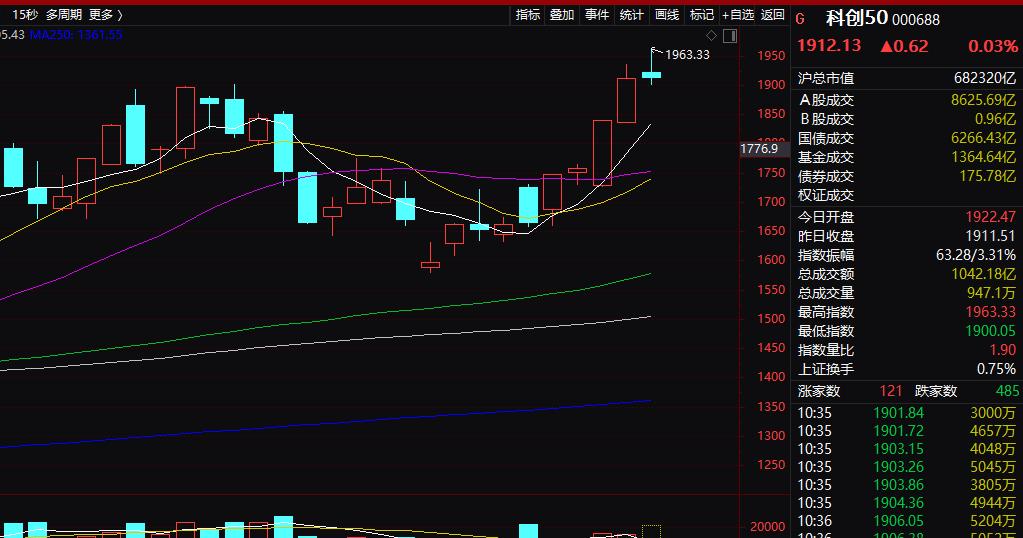Screen dimensions: 1023x538
Task: Add to watchlist with +自选
Action: pyautogui.click(x=738, y=14)
